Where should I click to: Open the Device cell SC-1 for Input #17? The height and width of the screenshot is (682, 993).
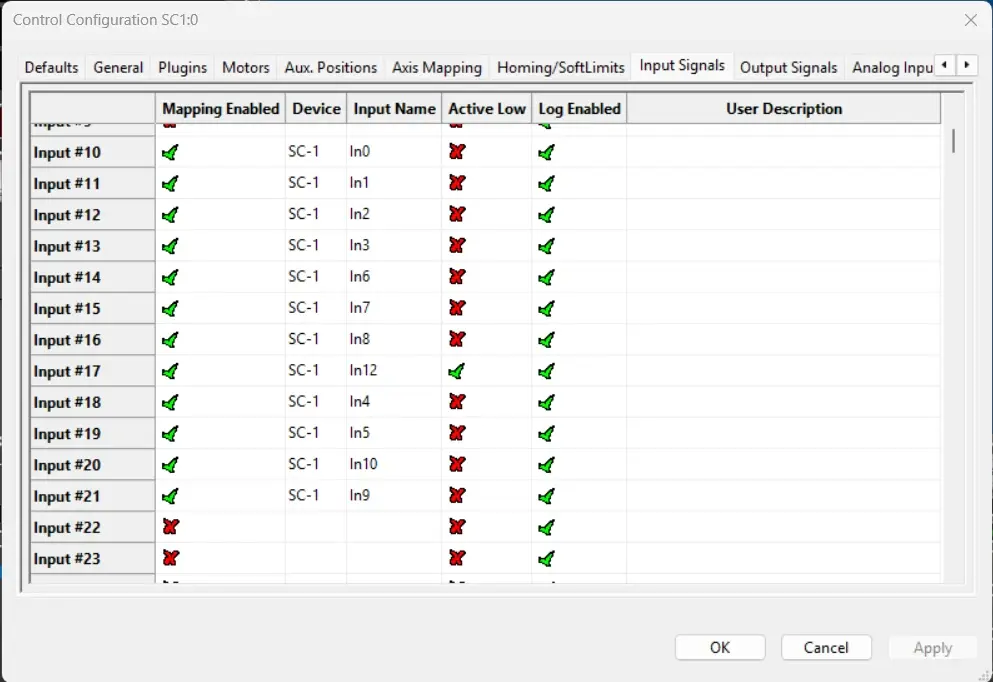[315, 370]
